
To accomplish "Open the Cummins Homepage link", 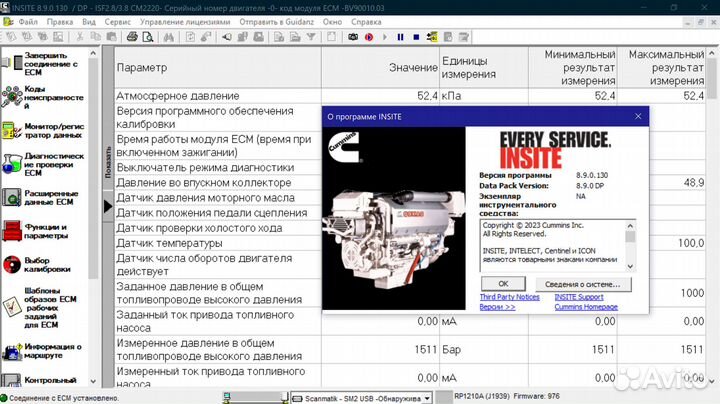I will tap(589, 307).
